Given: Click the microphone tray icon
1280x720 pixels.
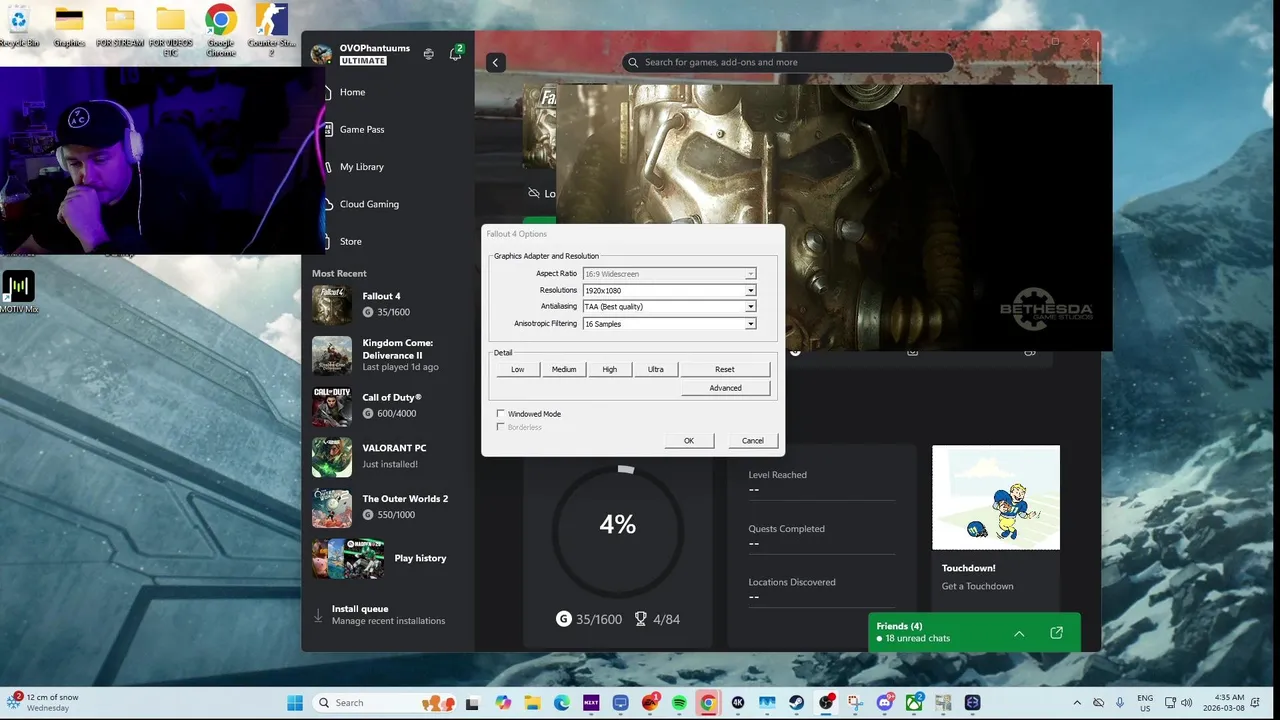Looking at the screenshot, I should [x=1120, y=703].
